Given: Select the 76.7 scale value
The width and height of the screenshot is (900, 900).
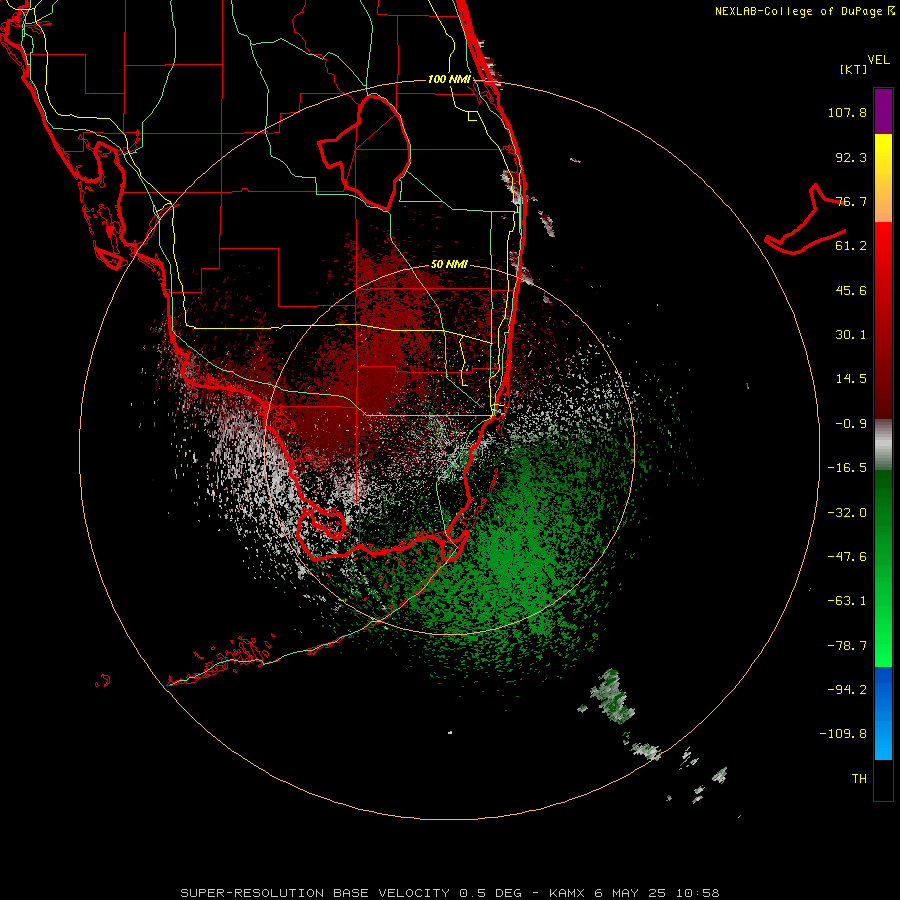Looking at the screenshot, I should [x=851, y=201].
